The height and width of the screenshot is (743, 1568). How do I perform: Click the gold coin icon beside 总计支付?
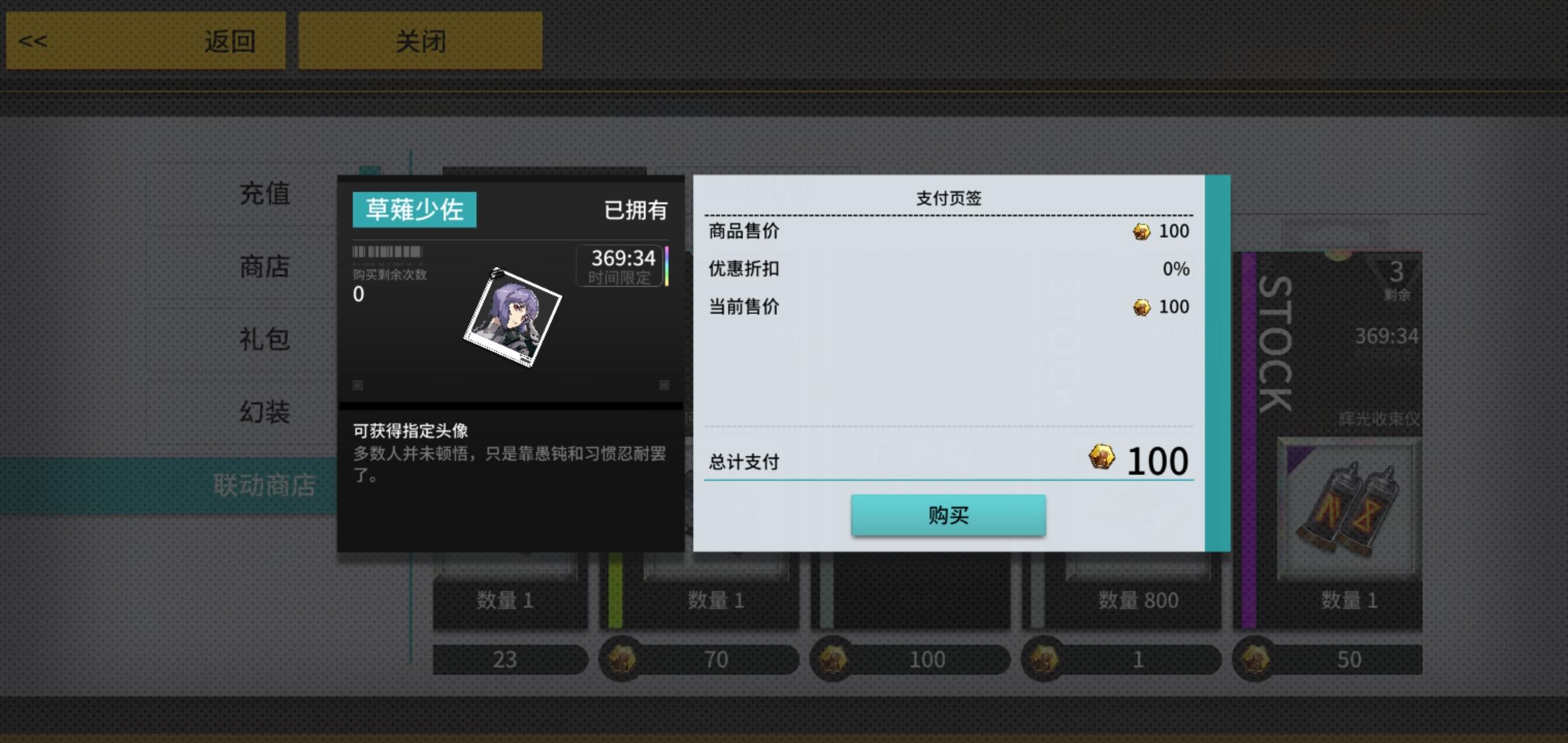coord(1102,457)
